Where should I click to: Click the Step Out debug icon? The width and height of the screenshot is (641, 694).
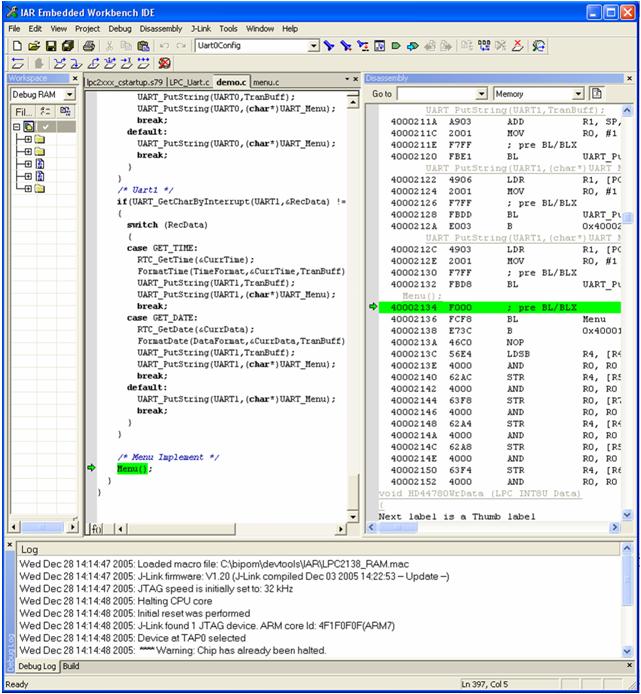pos(93,63)
